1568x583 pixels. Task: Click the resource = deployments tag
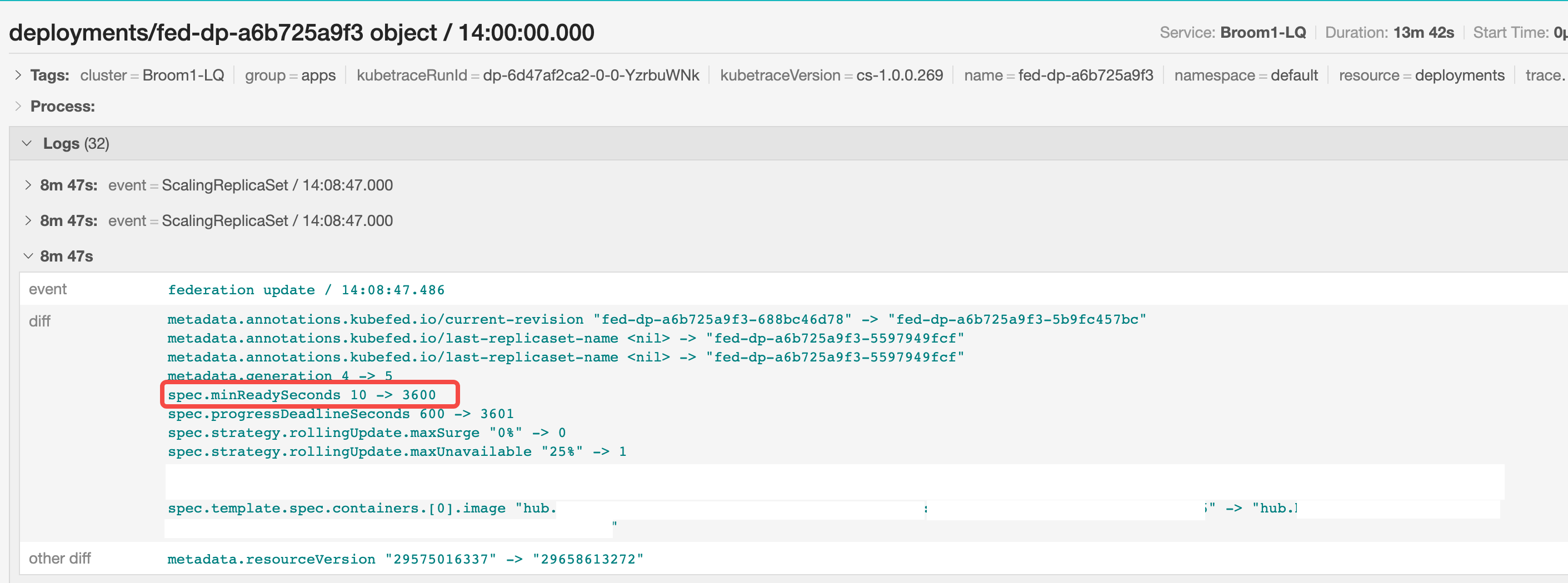tap(1421, 76)
